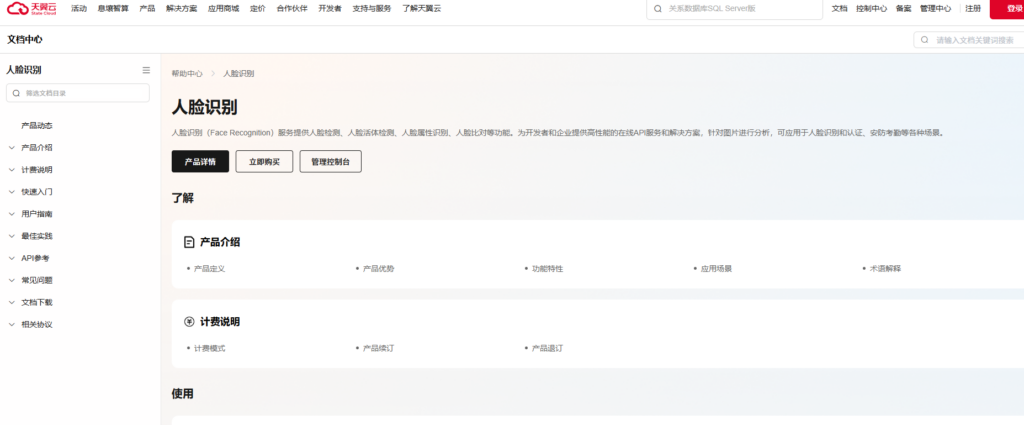Open the 应用商城 top menu
The image size is (1024, 425).
(223, 9)
